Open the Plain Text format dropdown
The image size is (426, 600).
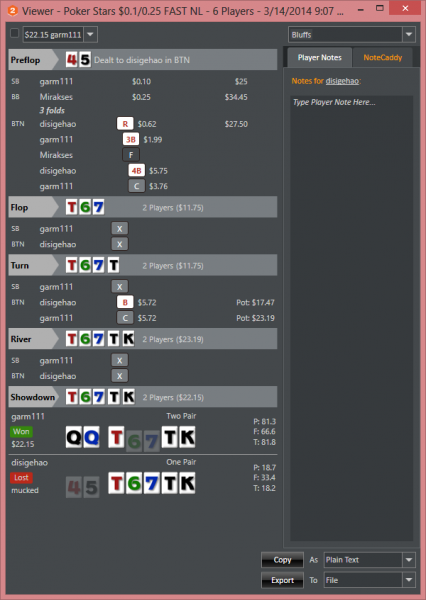(x=370, y=560)
